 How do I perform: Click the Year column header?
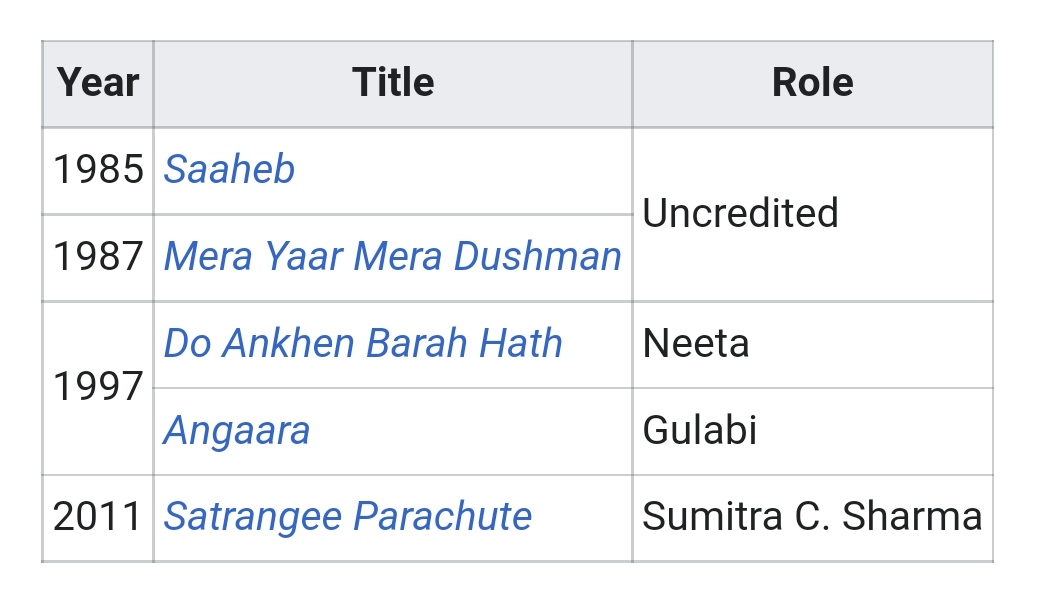[98, 83]
